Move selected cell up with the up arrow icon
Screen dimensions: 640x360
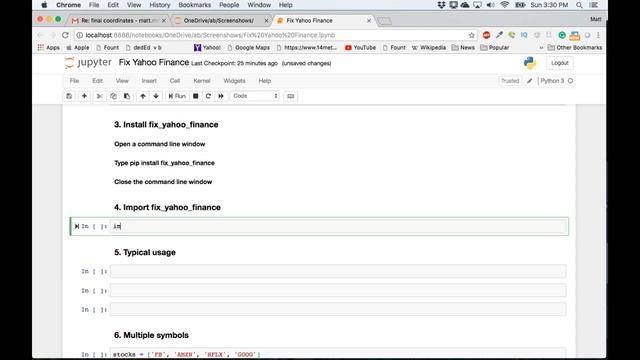[142, 96]
